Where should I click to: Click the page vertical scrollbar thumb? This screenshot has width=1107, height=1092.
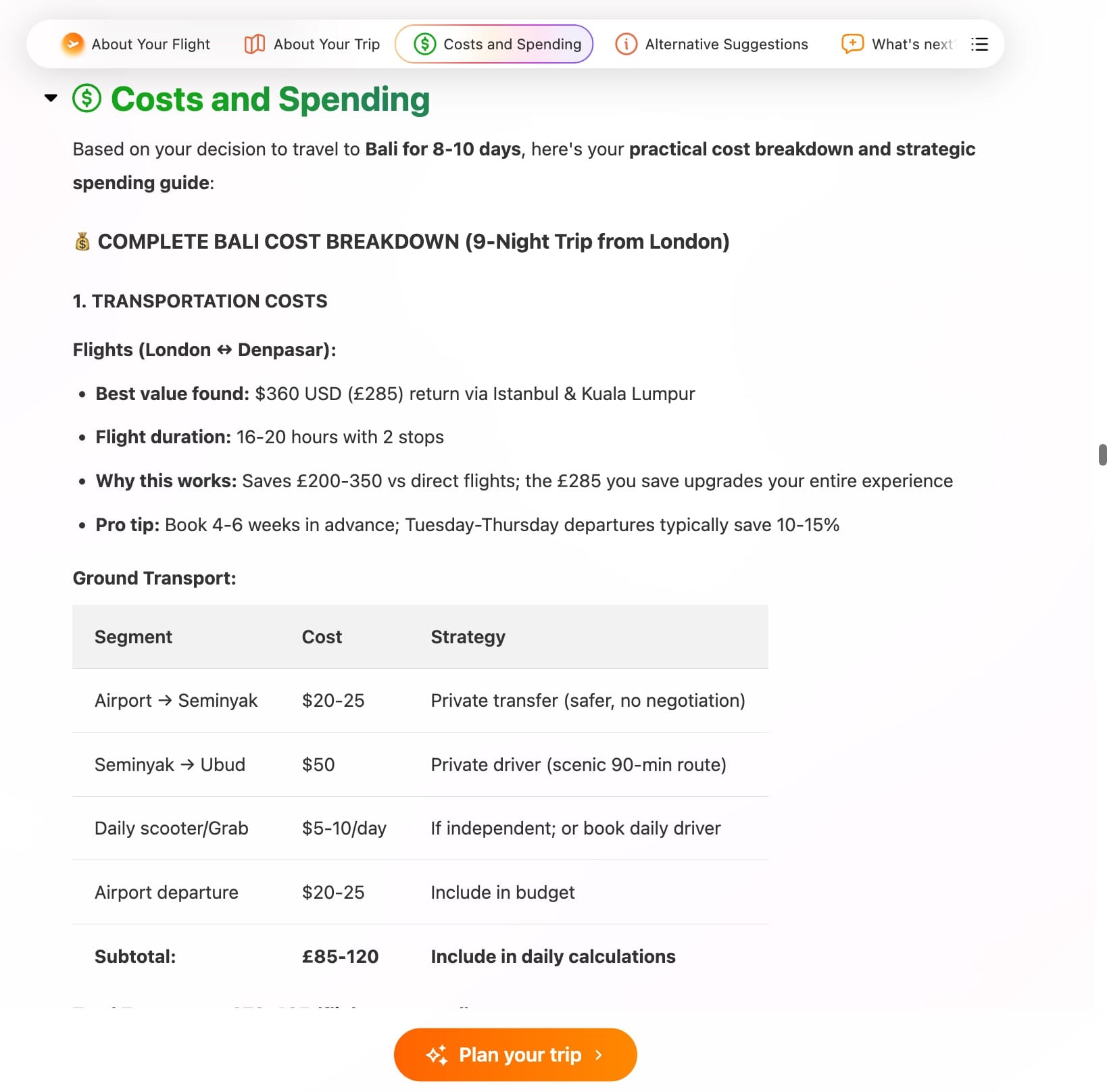click(1102, 454)
